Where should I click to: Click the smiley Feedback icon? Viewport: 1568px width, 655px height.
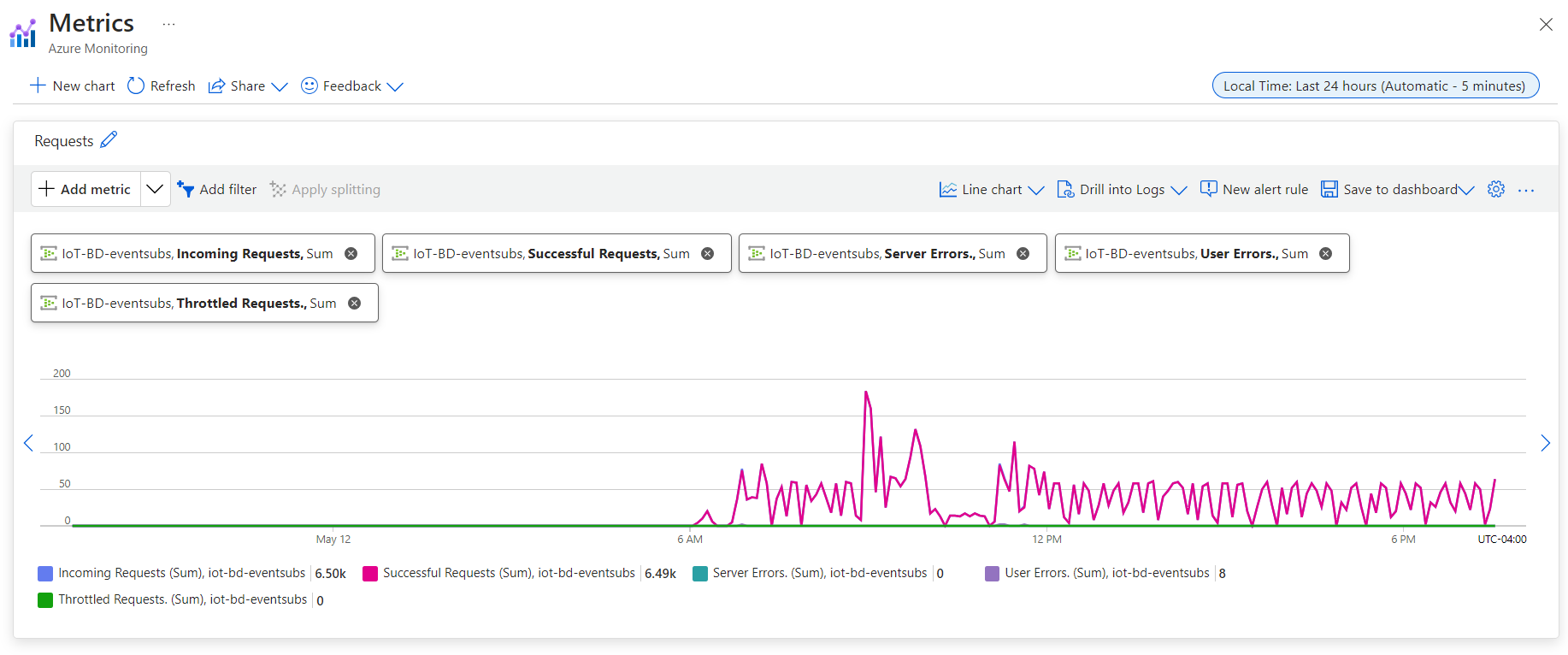click(309, 86)
